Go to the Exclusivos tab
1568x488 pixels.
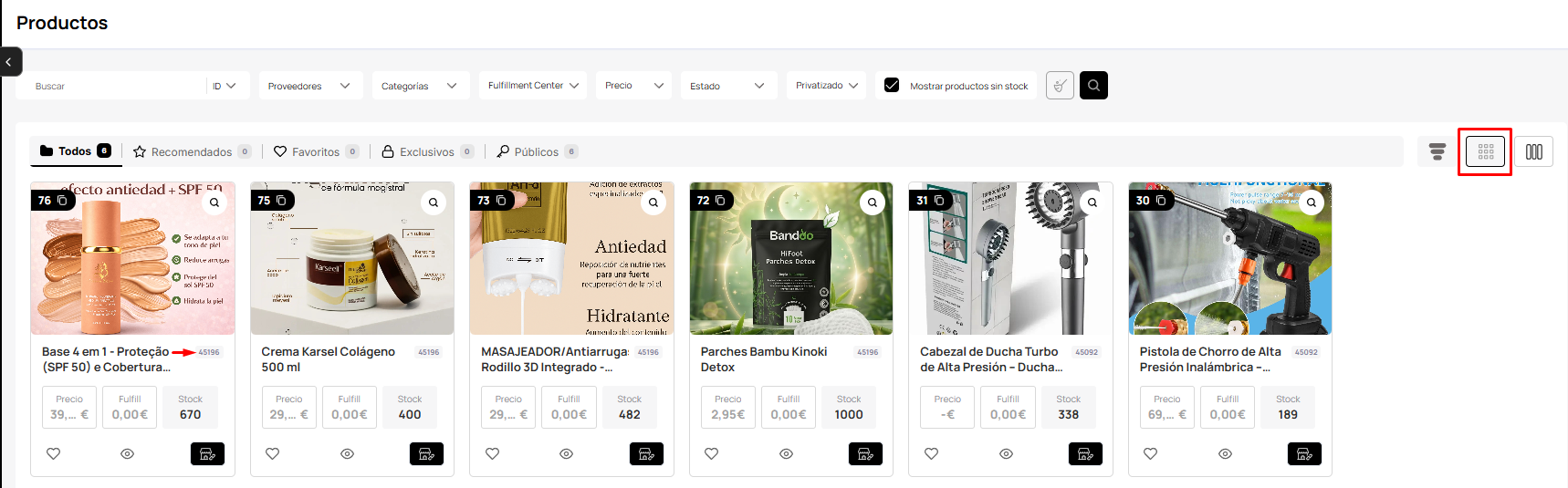coord(427,151)
